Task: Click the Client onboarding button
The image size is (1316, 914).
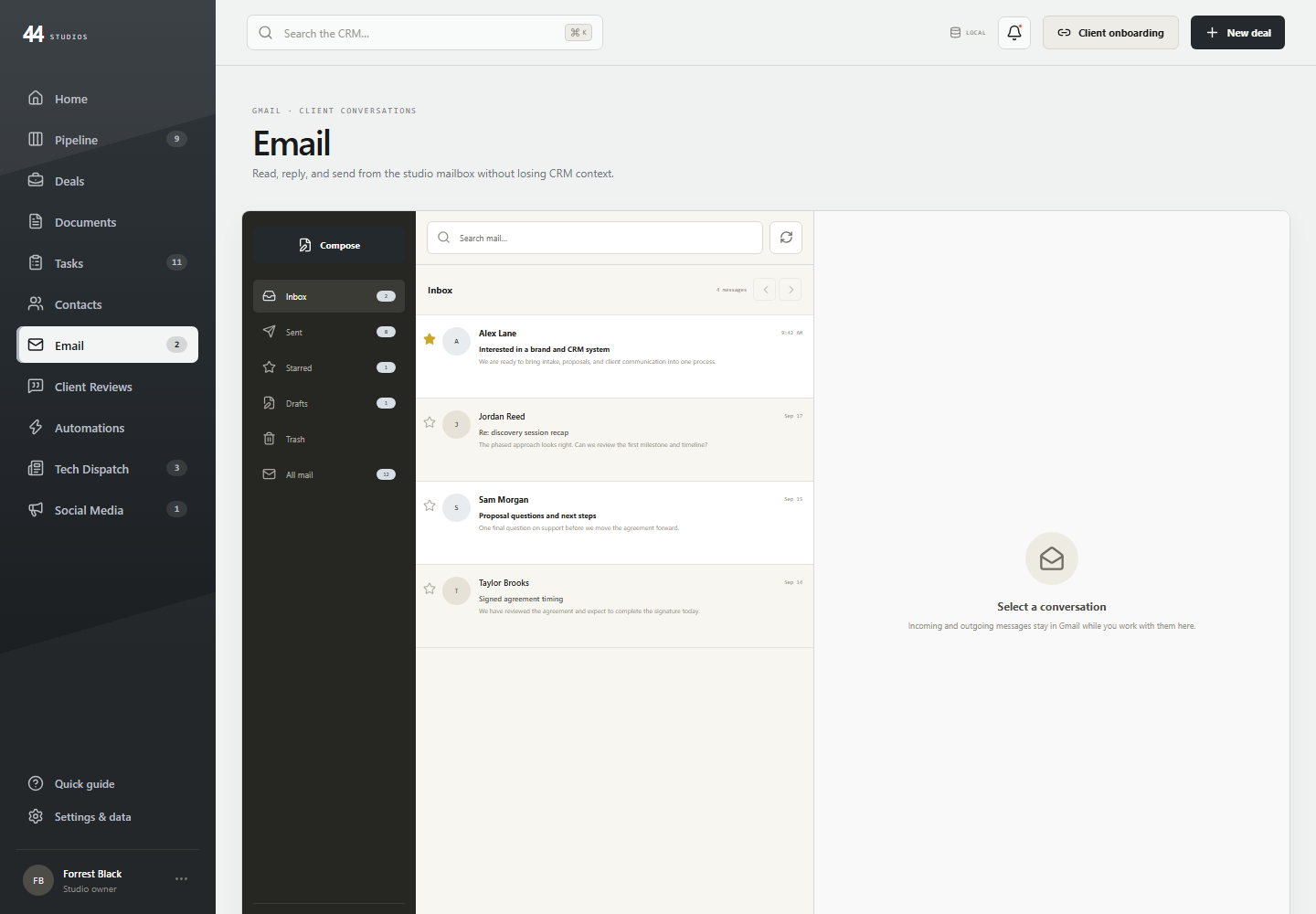Action: click(x=1110, y=33)
